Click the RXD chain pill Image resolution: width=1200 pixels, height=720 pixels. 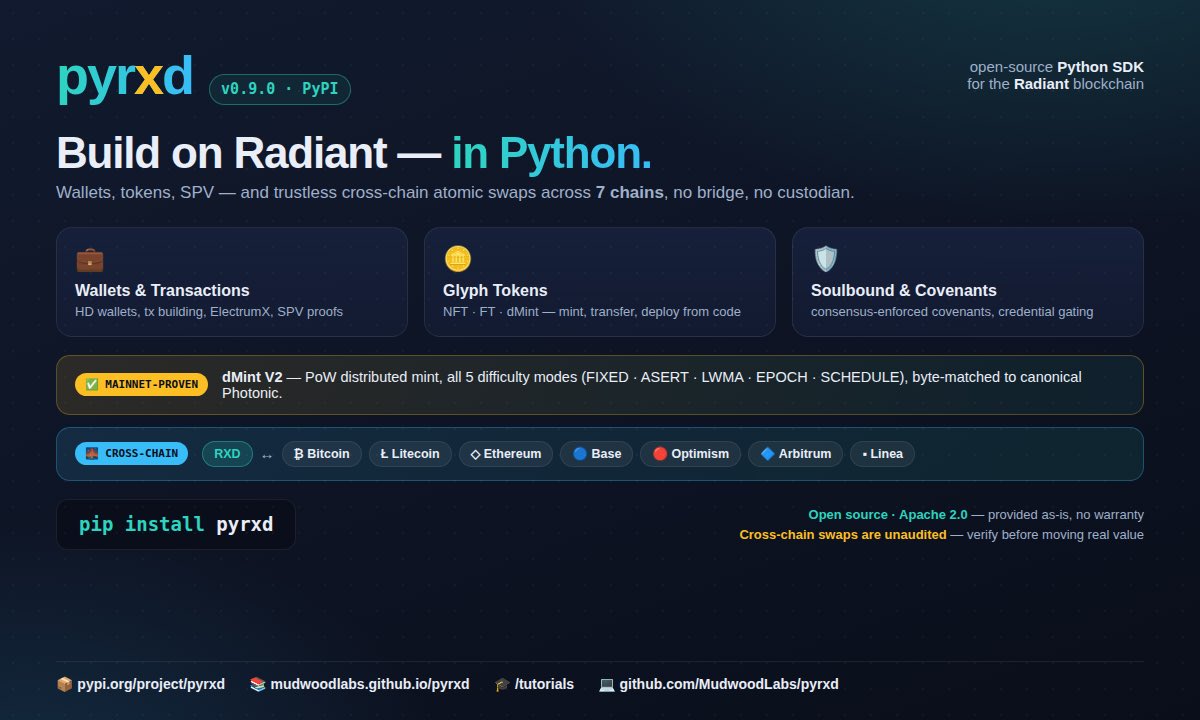coord(227,454)
